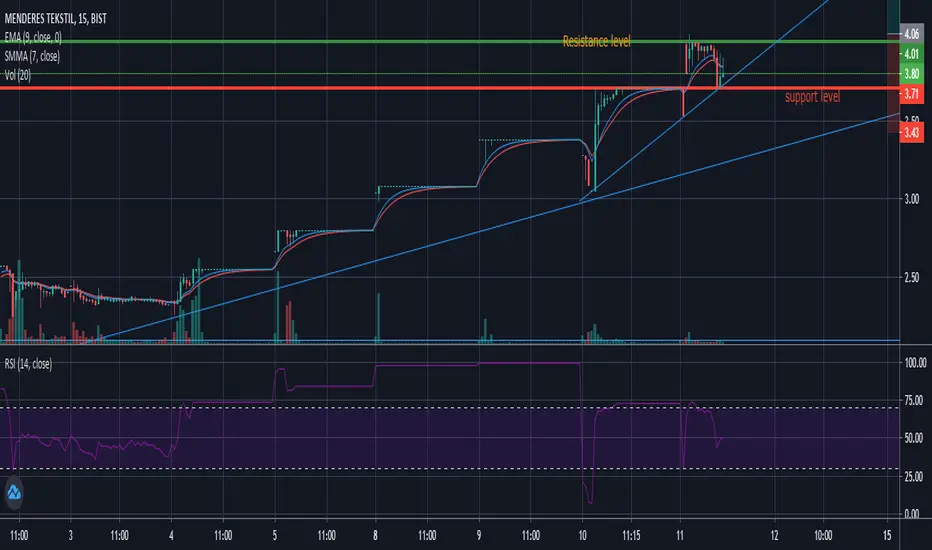Click the 10:00 time axis label

823,536
